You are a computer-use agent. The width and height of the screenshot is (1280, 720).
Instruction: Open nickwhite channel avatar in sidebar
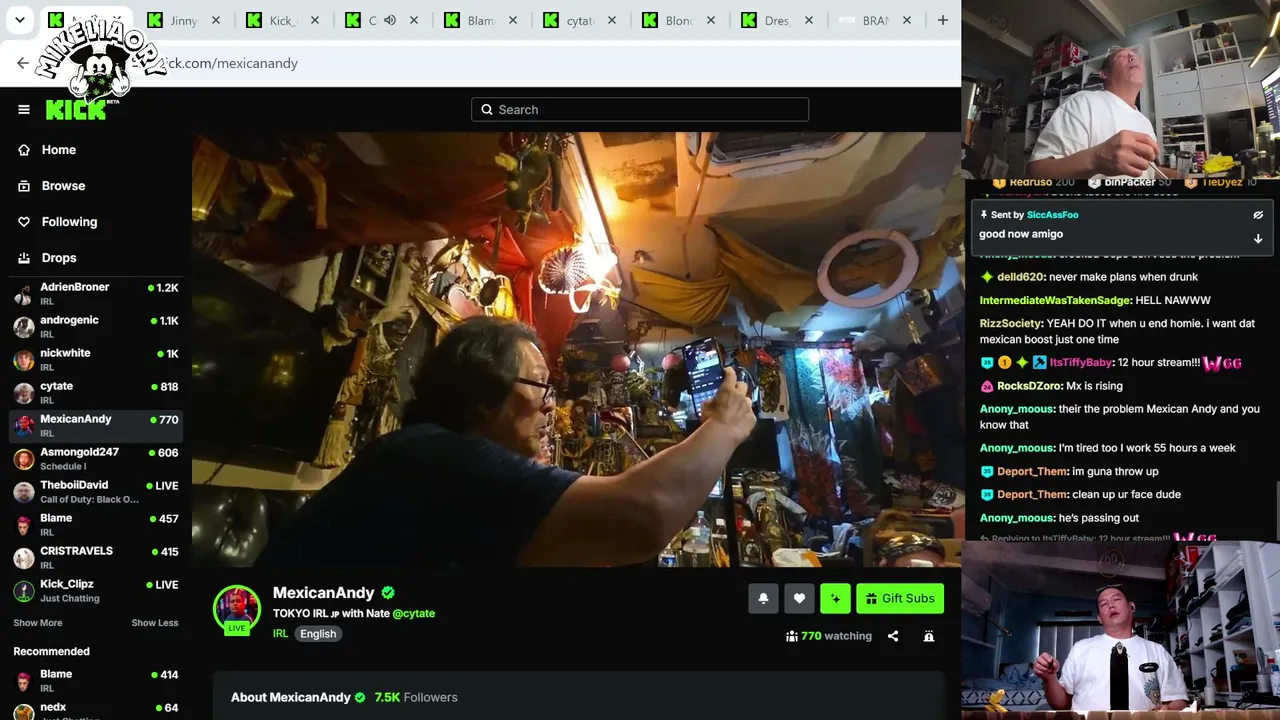point(23,360)
